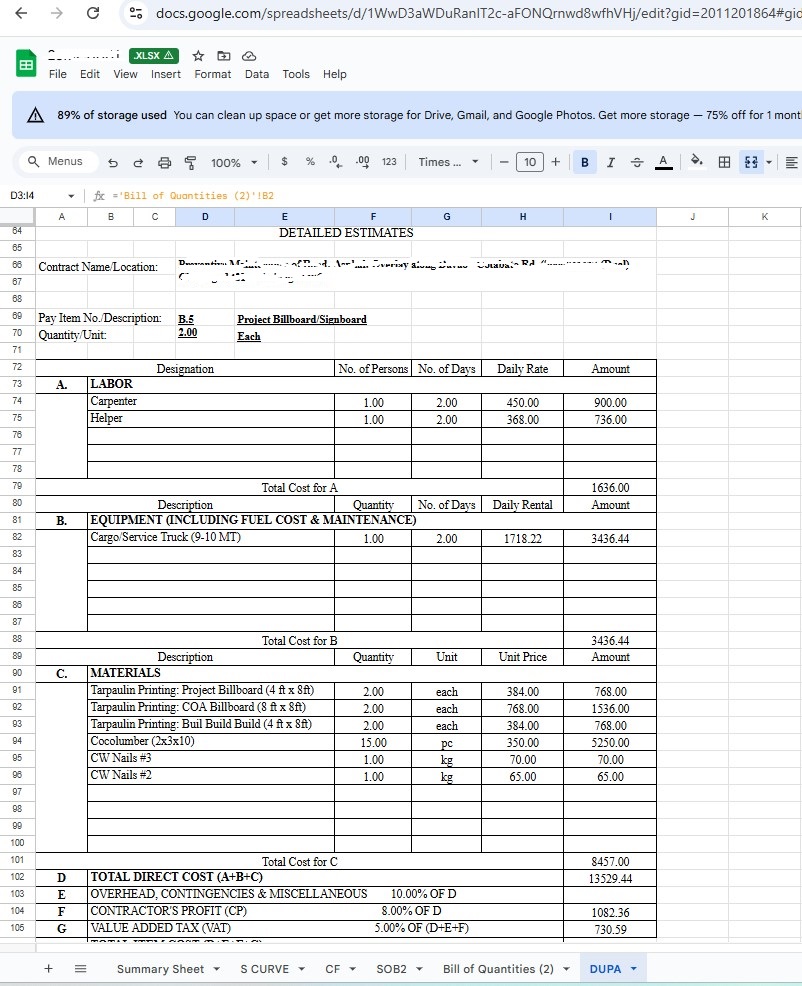Click the Get more storage link

(643, 115)
